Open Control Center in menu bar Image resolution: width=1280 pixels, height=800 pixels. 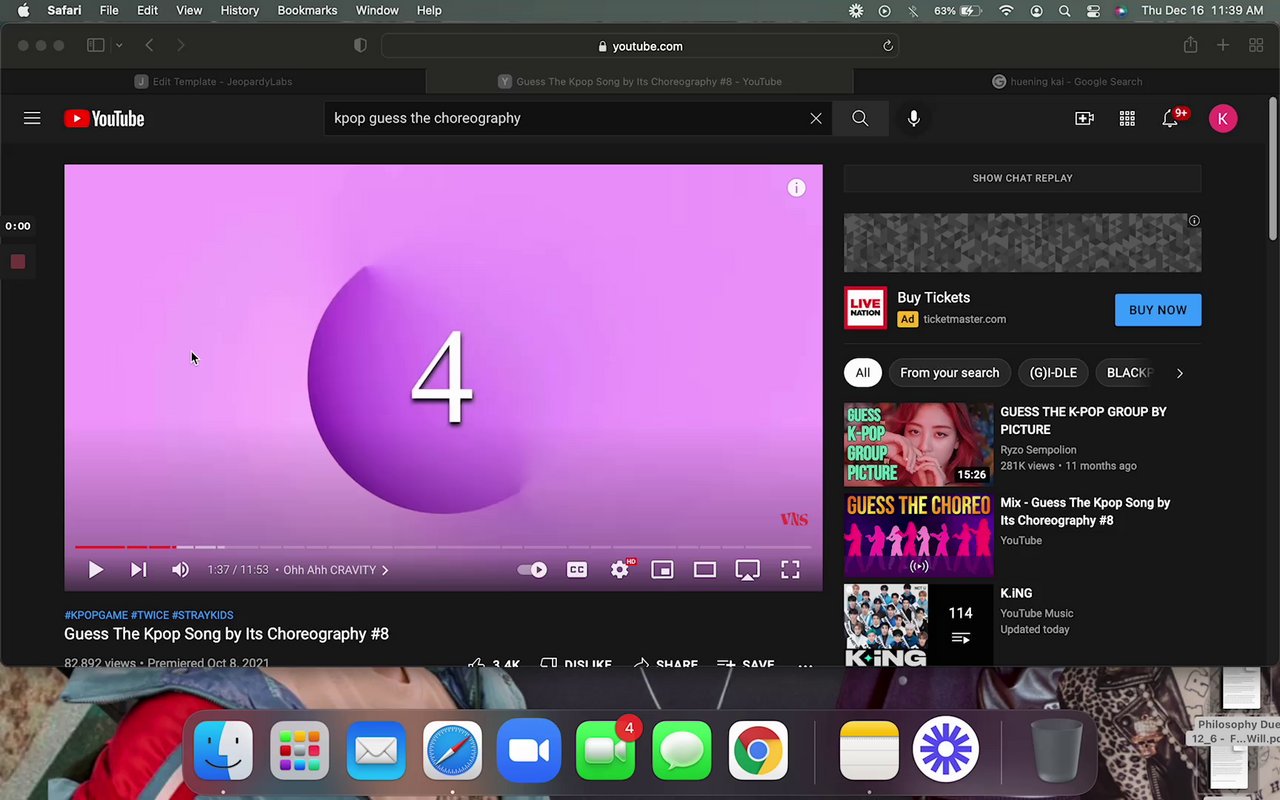coord(1093,10)
